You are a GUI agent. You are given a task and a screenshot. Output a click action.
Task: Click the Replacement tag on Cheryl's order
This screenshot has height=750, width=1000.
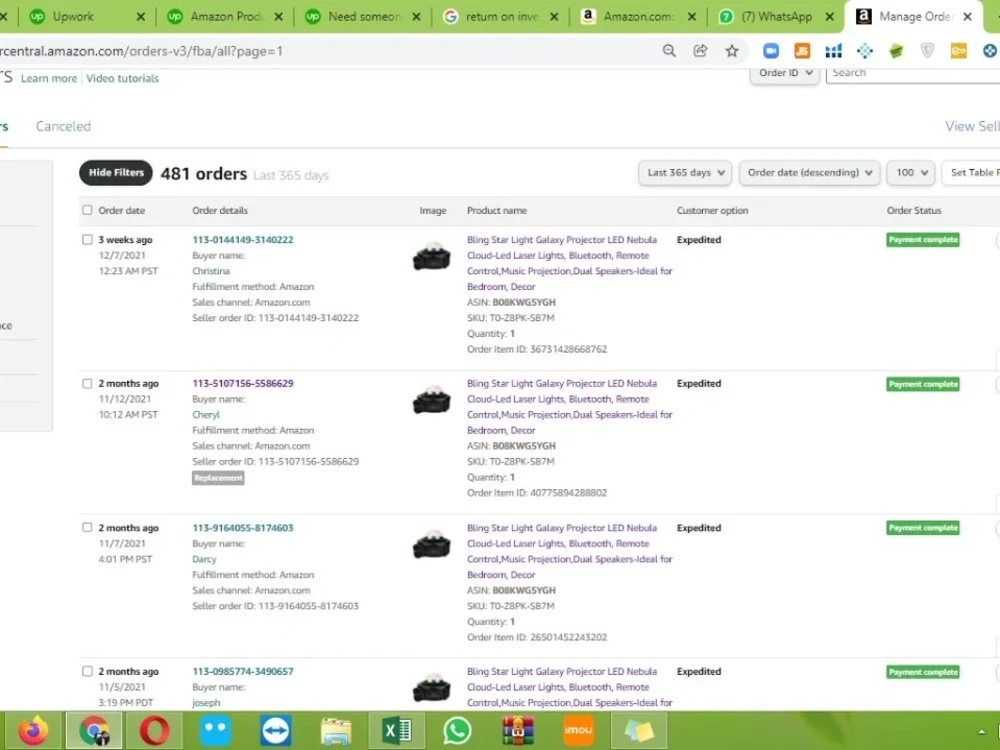click(x=218, y=478)
